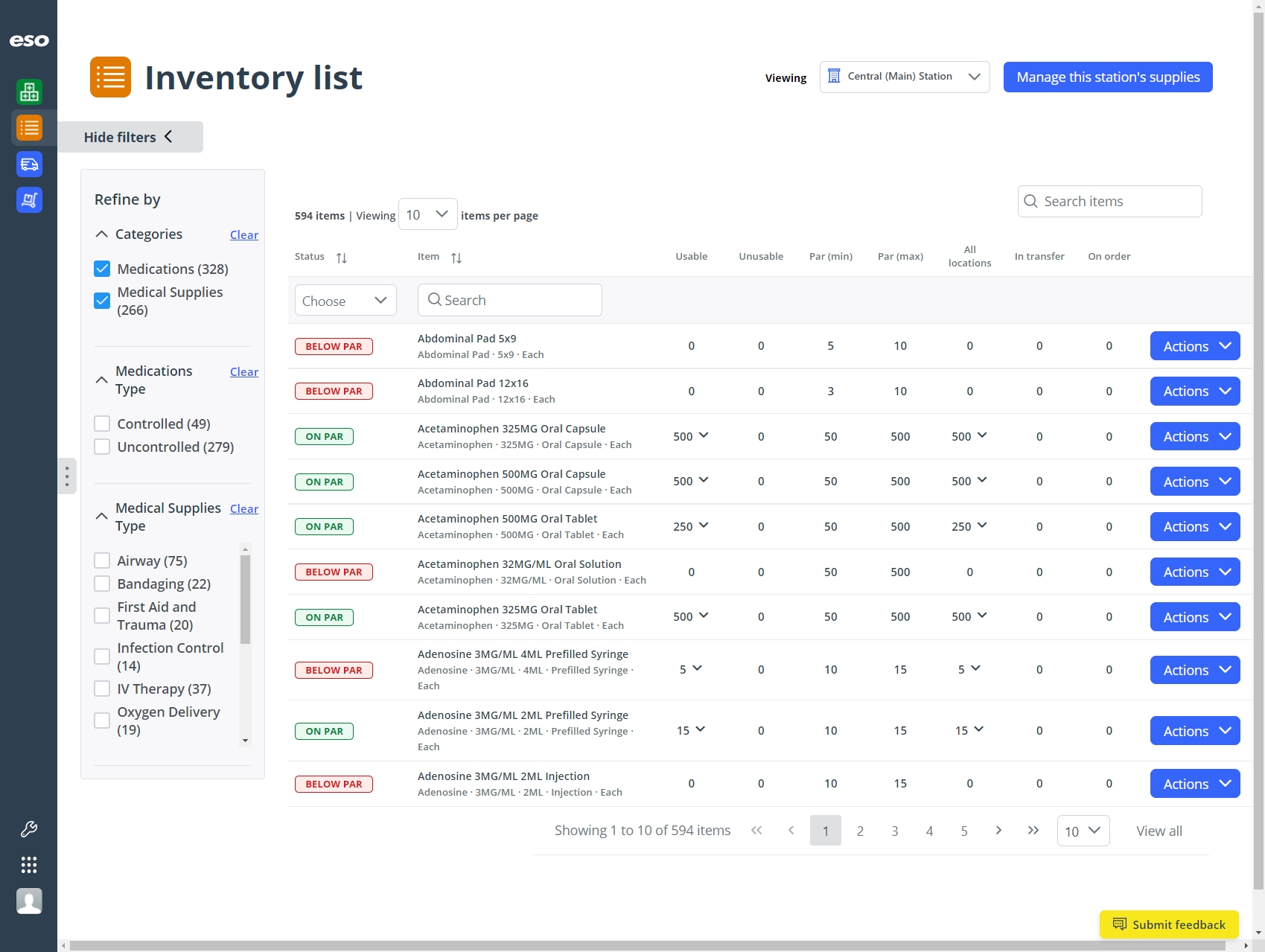Enable the Controlled (49) medication filter
This screenshot has width=1265, height=952.
pos(102,423)
